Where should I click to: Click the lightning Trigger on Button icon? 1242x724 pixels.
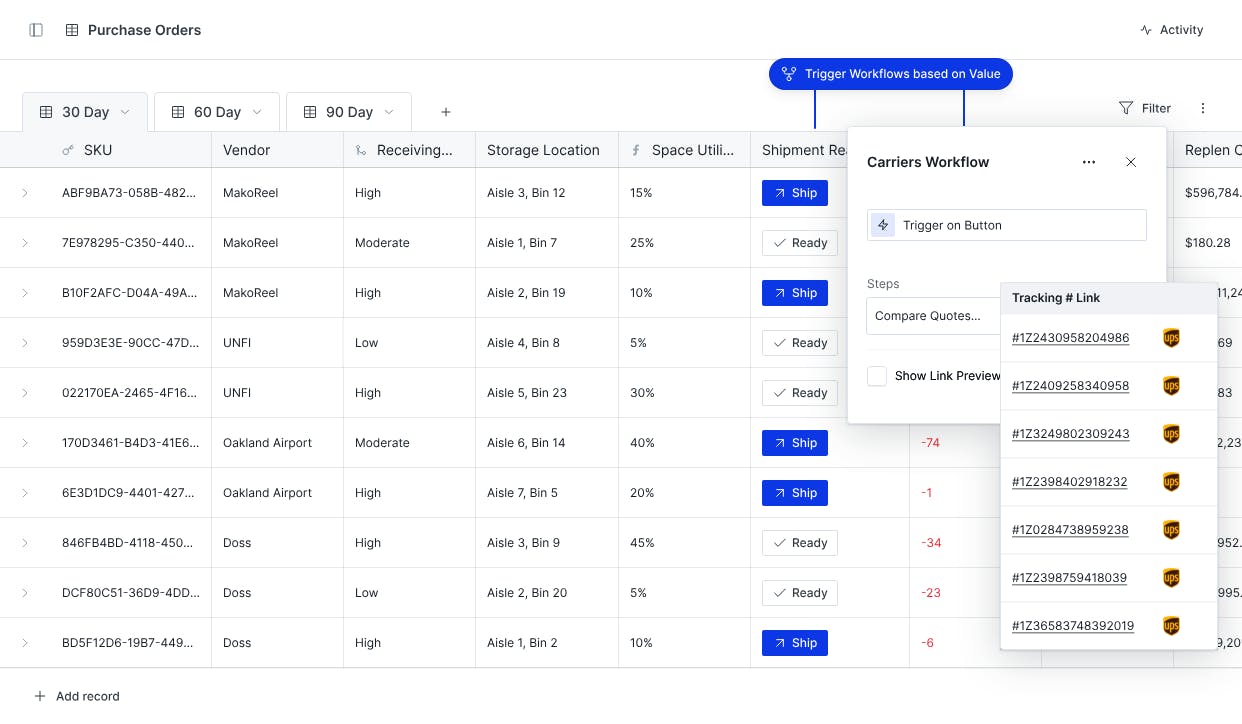[883, 225]
